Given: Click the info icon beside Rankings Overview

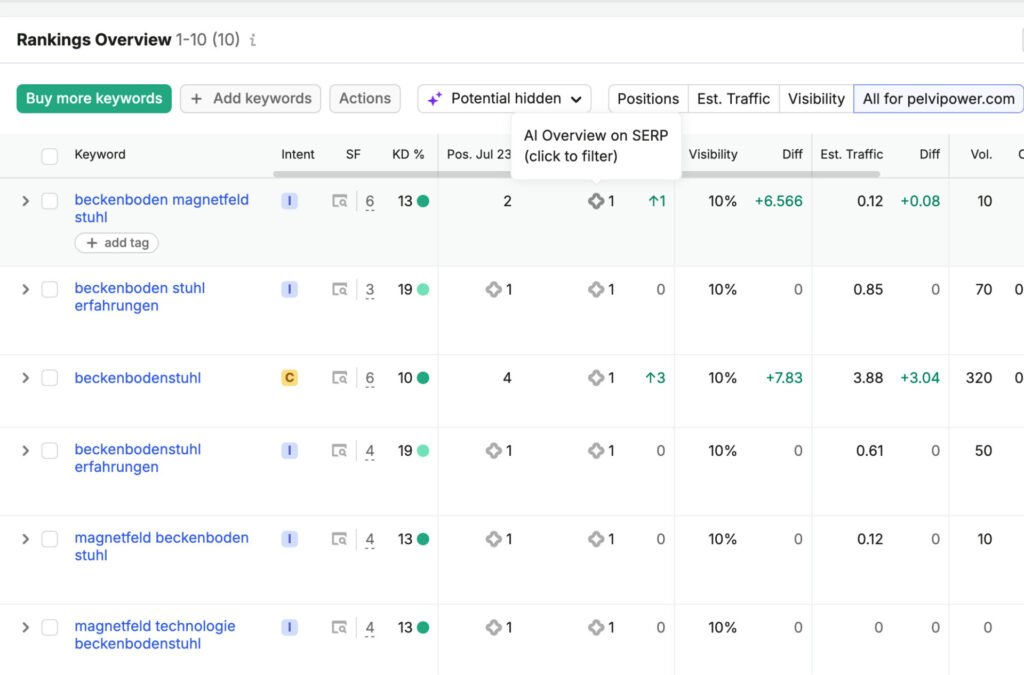Looking at the screenshot, I should (x=253, y=40).
